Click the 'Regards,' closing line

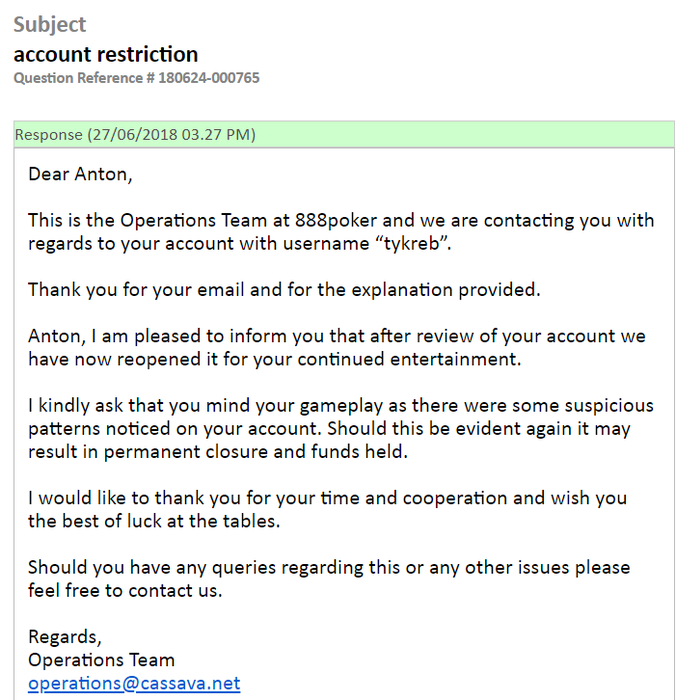coord(65,637)
